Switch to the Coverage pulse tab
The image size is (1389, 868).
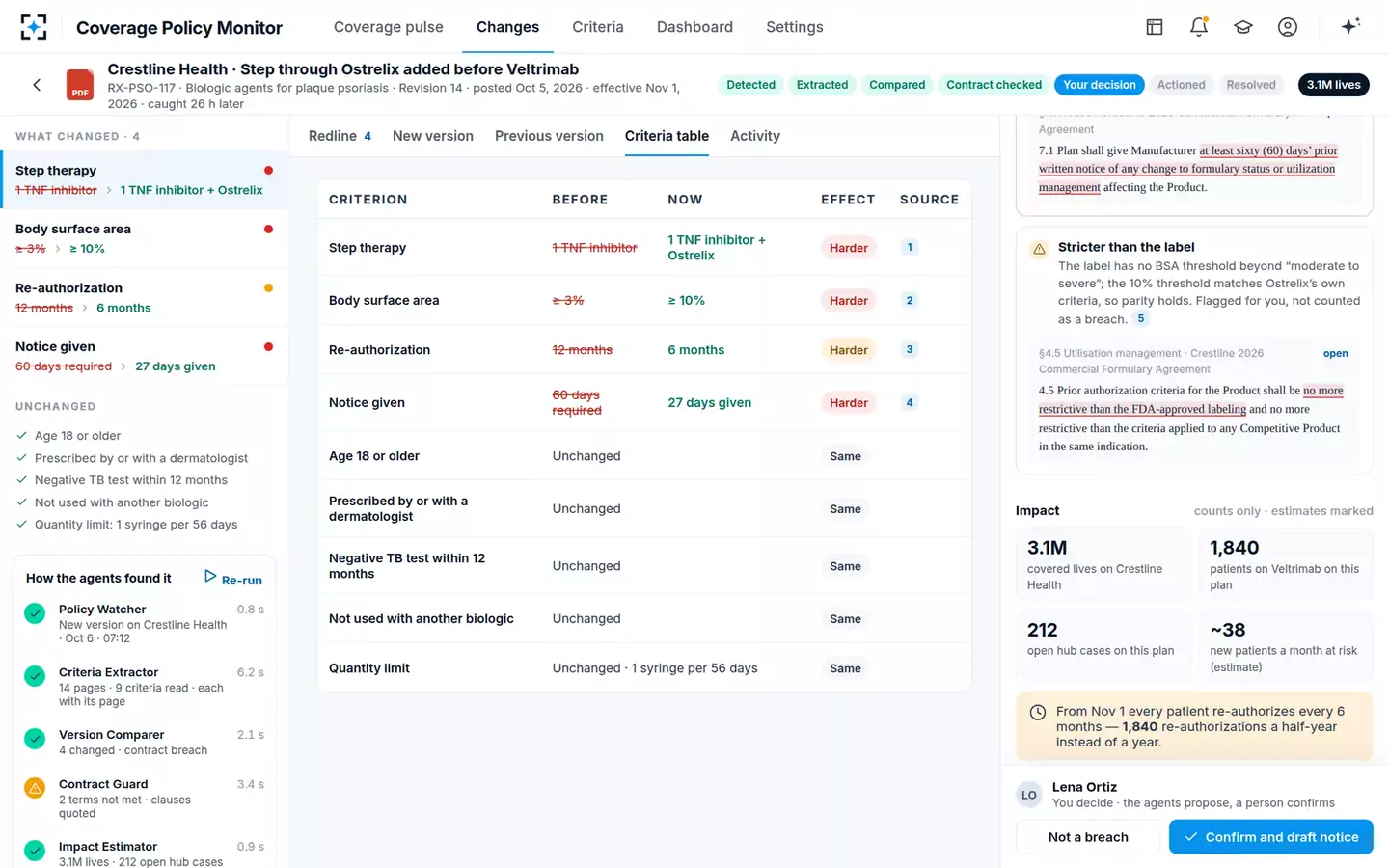coord(389,27)
